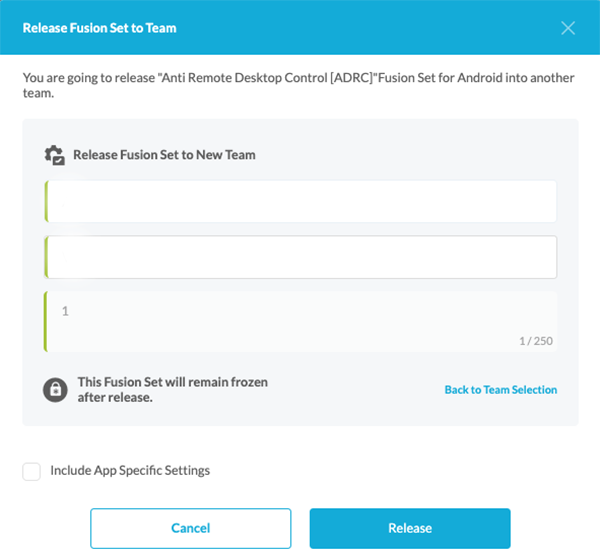Click the green accent bar on first field
The height and width of the screenshot is (559, 600).
click(x=46, y=201)
